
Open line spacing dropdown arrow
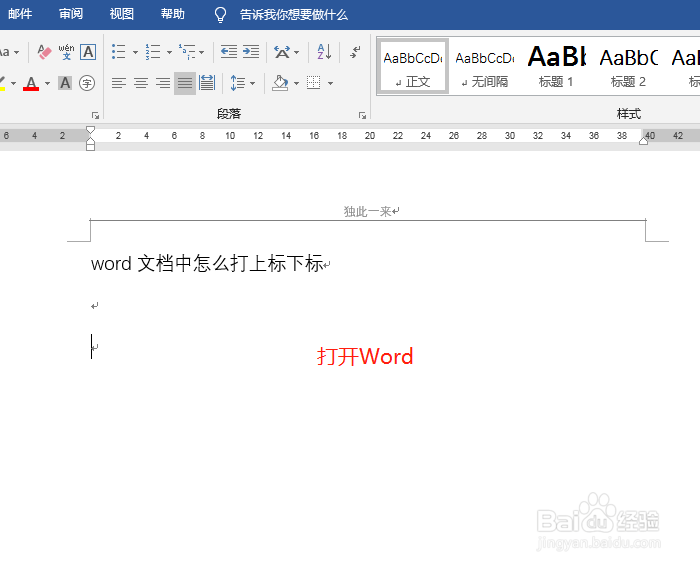coord(252,83)
